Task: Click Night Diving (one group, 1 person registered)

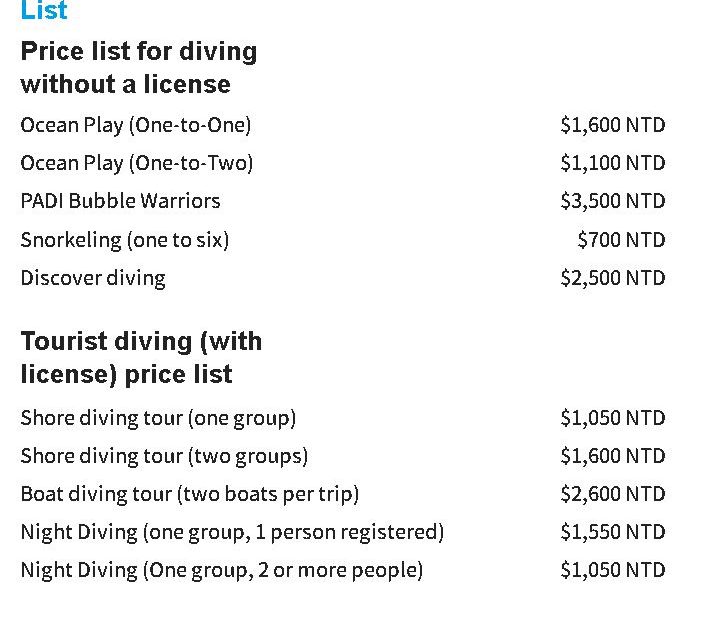Action: (x=232, y=532)
